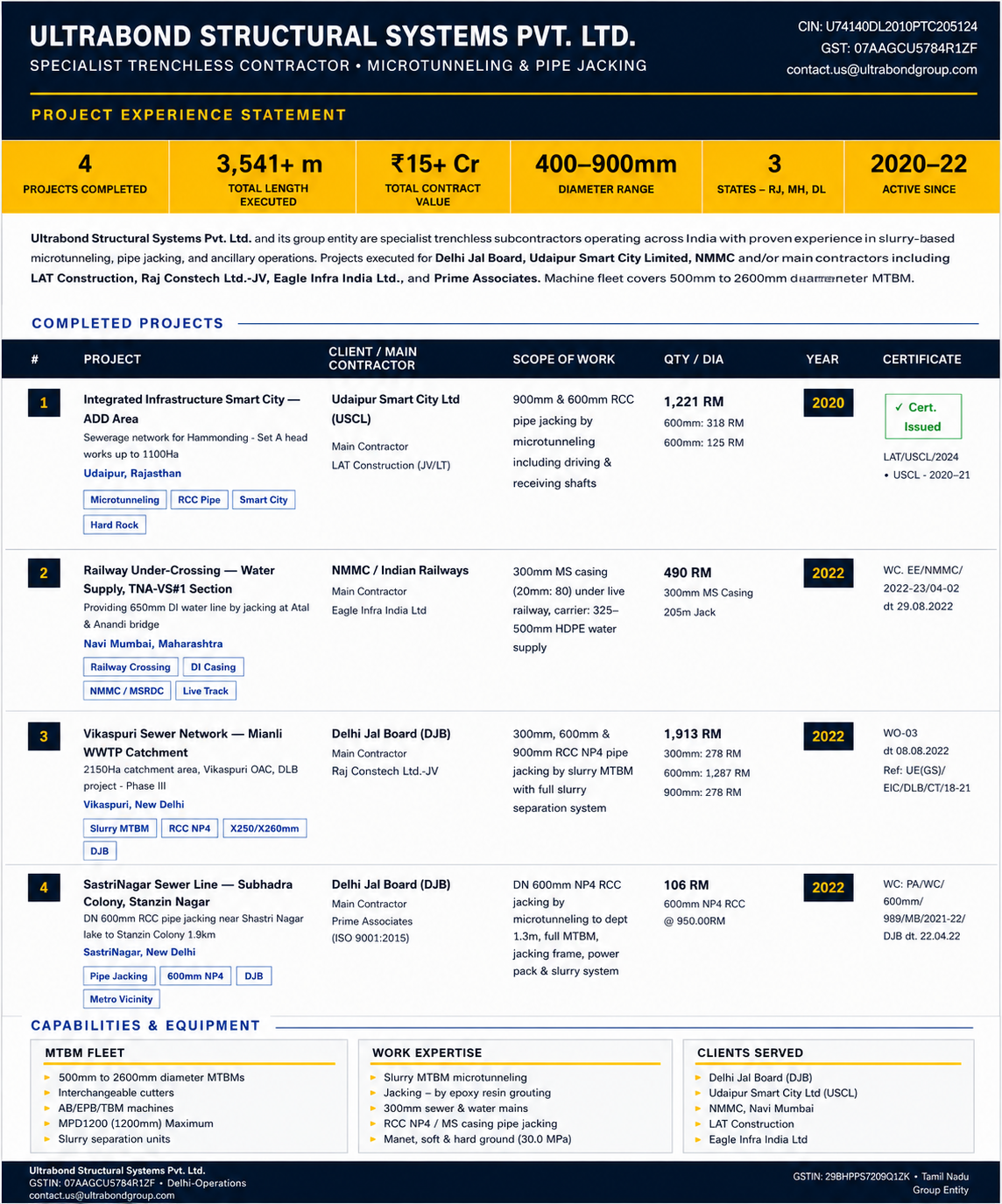Image resolution: width=1002 pixels, height=1204 pixels.
Task: Click the NMMC / MSRDC tag
Action: [127, 691]
